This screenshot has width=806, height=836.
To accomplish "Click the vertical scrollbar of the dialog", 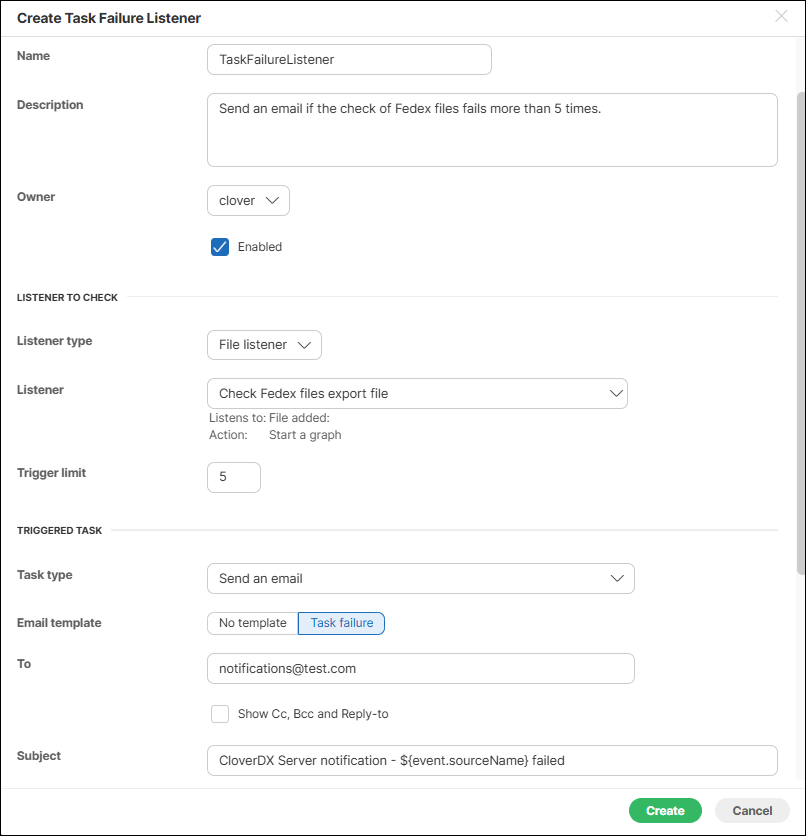I will click(799, 330).
